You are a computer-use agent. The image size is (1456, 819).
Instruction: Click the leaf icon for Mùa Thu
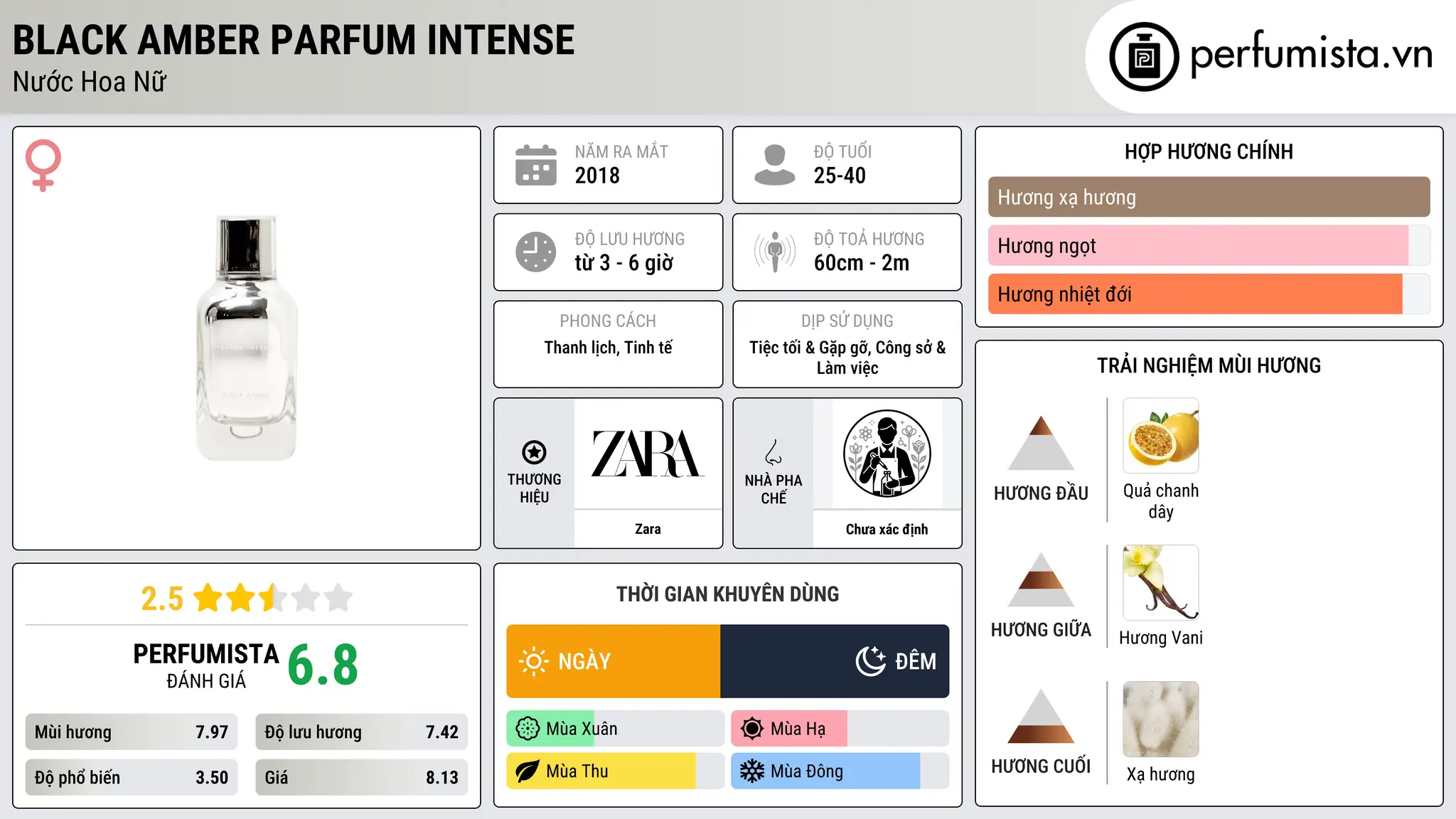528,771
